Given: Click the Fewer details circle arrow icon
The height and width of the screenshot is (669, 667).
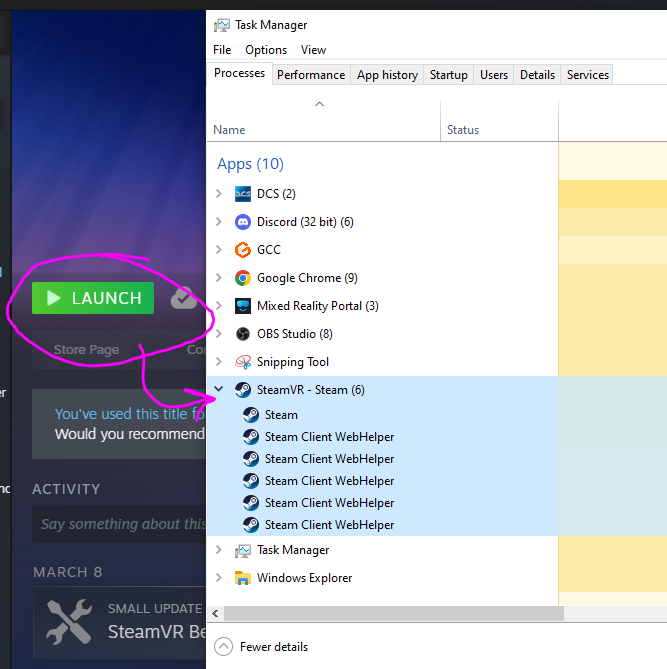Looking at the screenshot, I should pos(224,646).
